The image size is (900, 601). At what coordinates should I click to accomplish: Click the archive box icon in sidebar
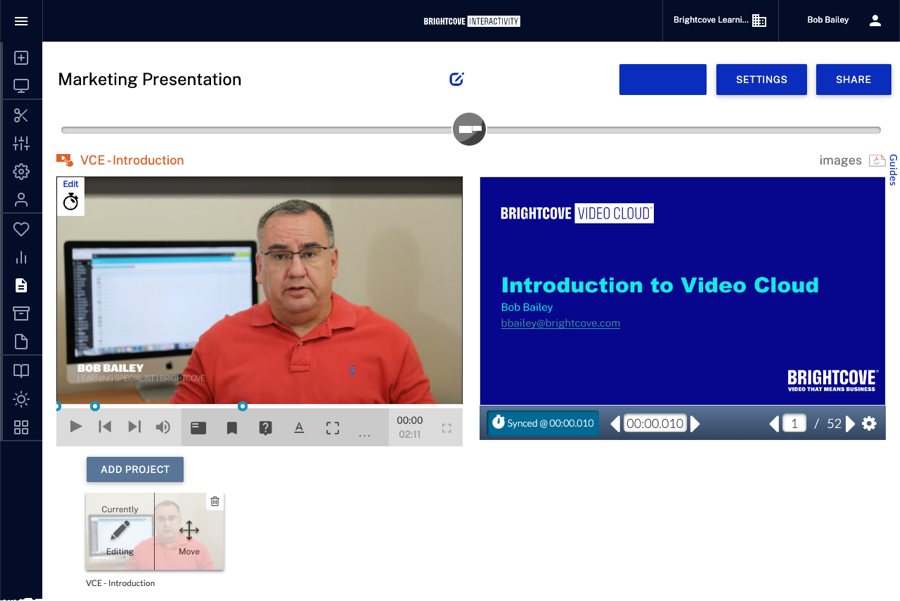click(21, 313)
